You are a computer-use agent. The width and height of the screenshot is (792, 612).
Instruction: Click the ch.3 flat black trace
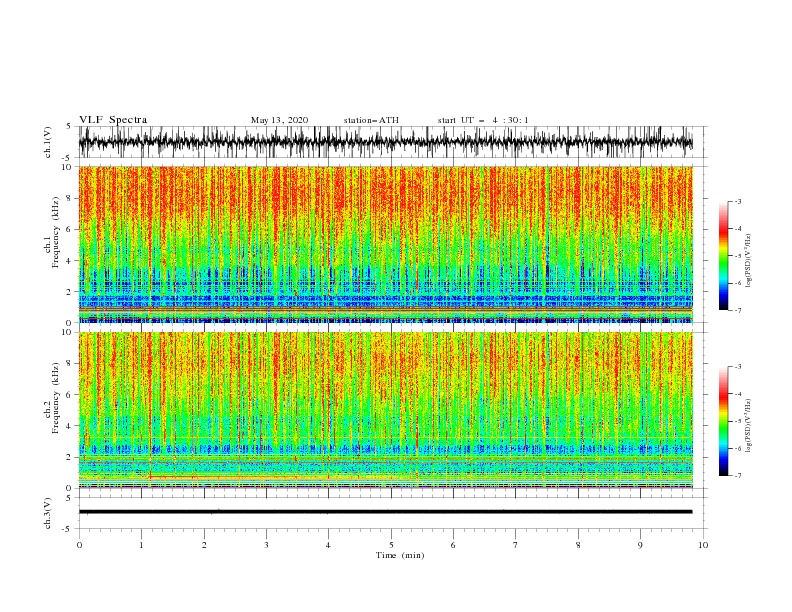click(x=385, y=512)
